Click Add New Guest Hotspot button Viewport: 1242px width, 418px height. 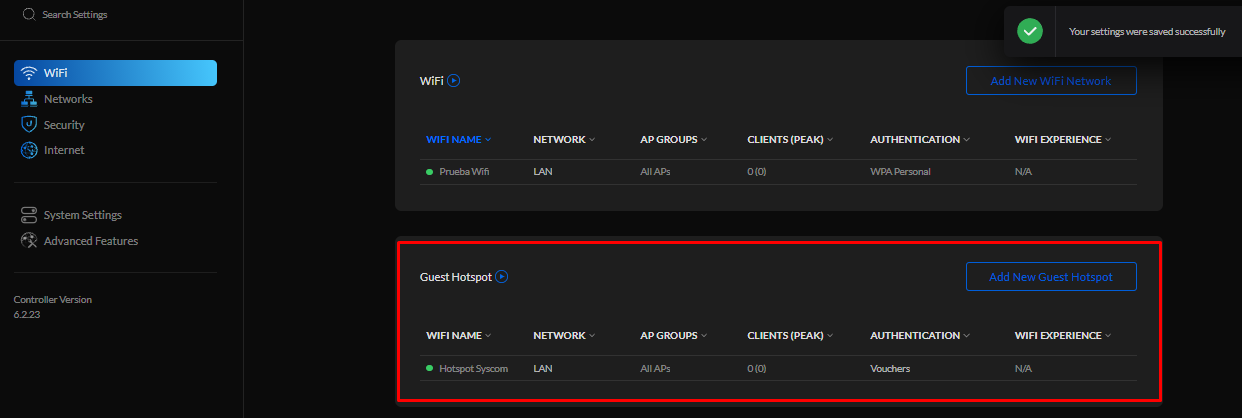pyautogui.click(x=1051, y=277)
